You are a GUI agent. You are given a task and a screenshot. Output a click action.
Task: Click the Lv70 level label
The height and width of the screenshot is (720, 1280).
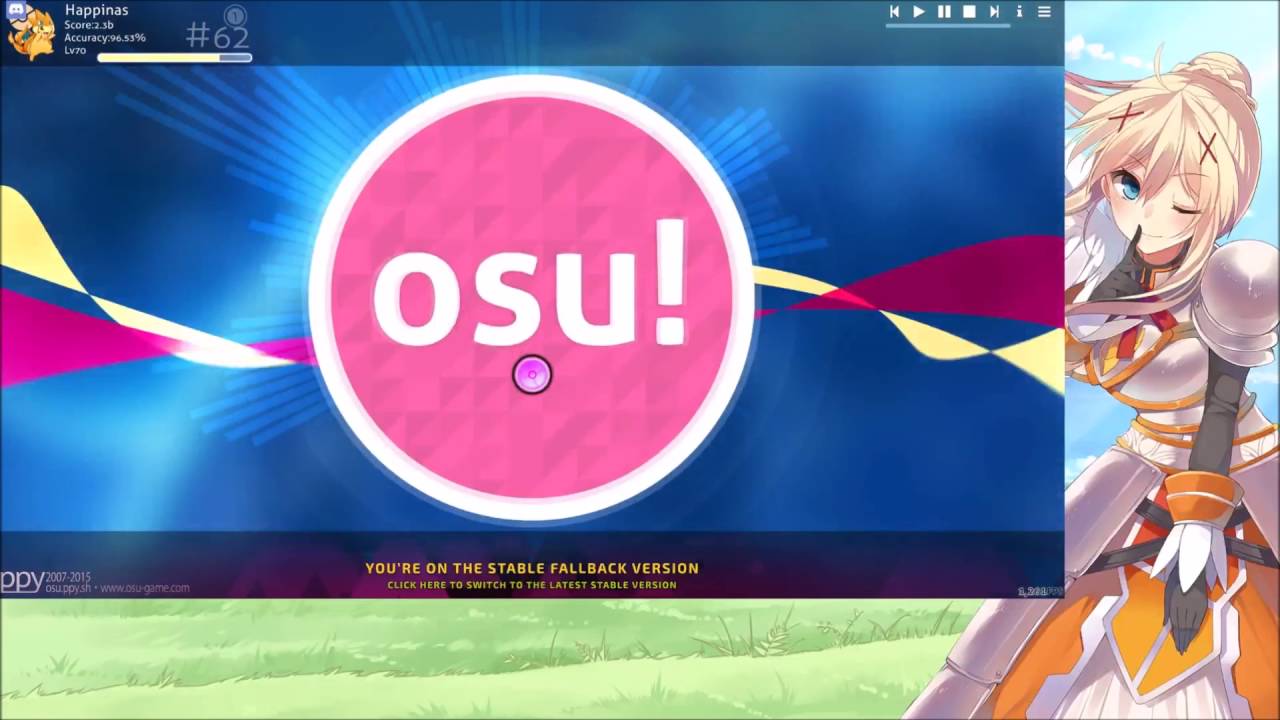(x=75, y=50)
